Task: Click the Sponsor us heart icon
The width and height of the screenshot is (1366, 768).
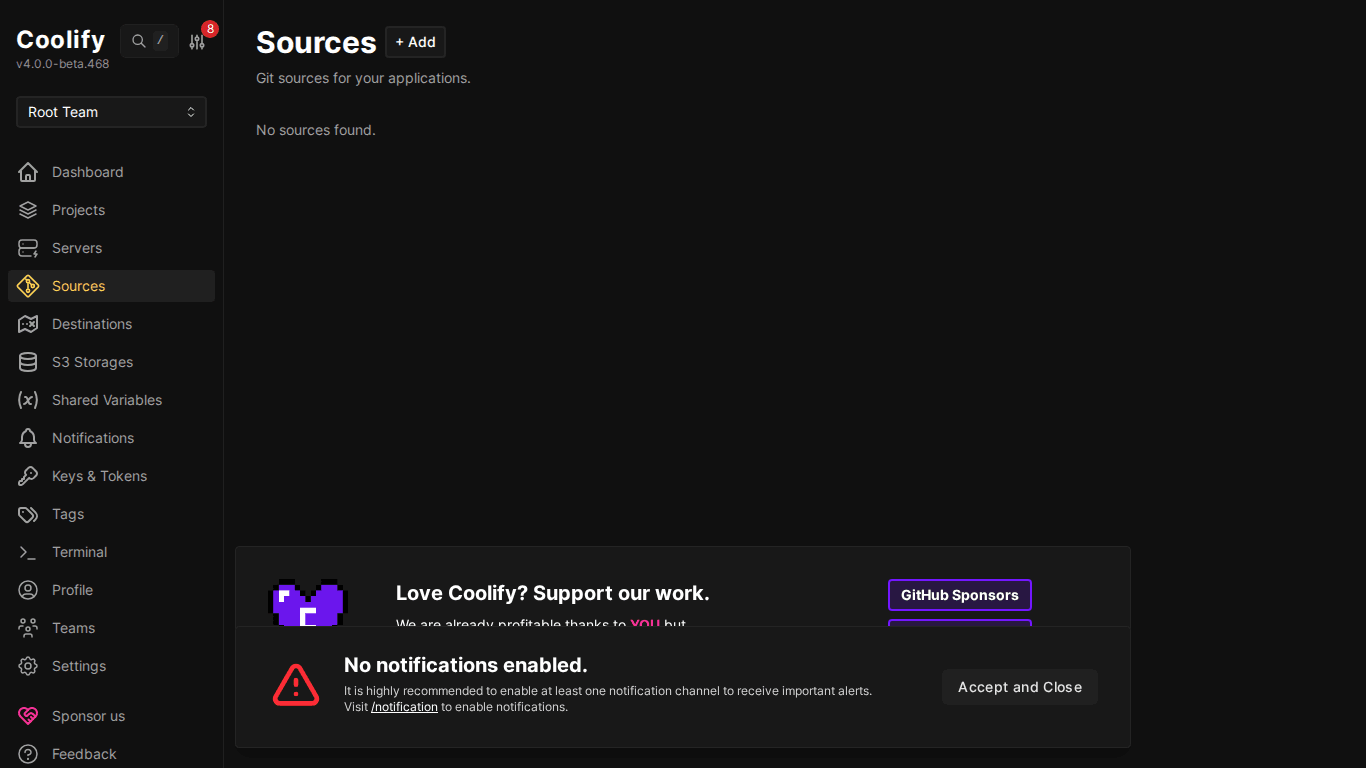Action: point(28,716)
